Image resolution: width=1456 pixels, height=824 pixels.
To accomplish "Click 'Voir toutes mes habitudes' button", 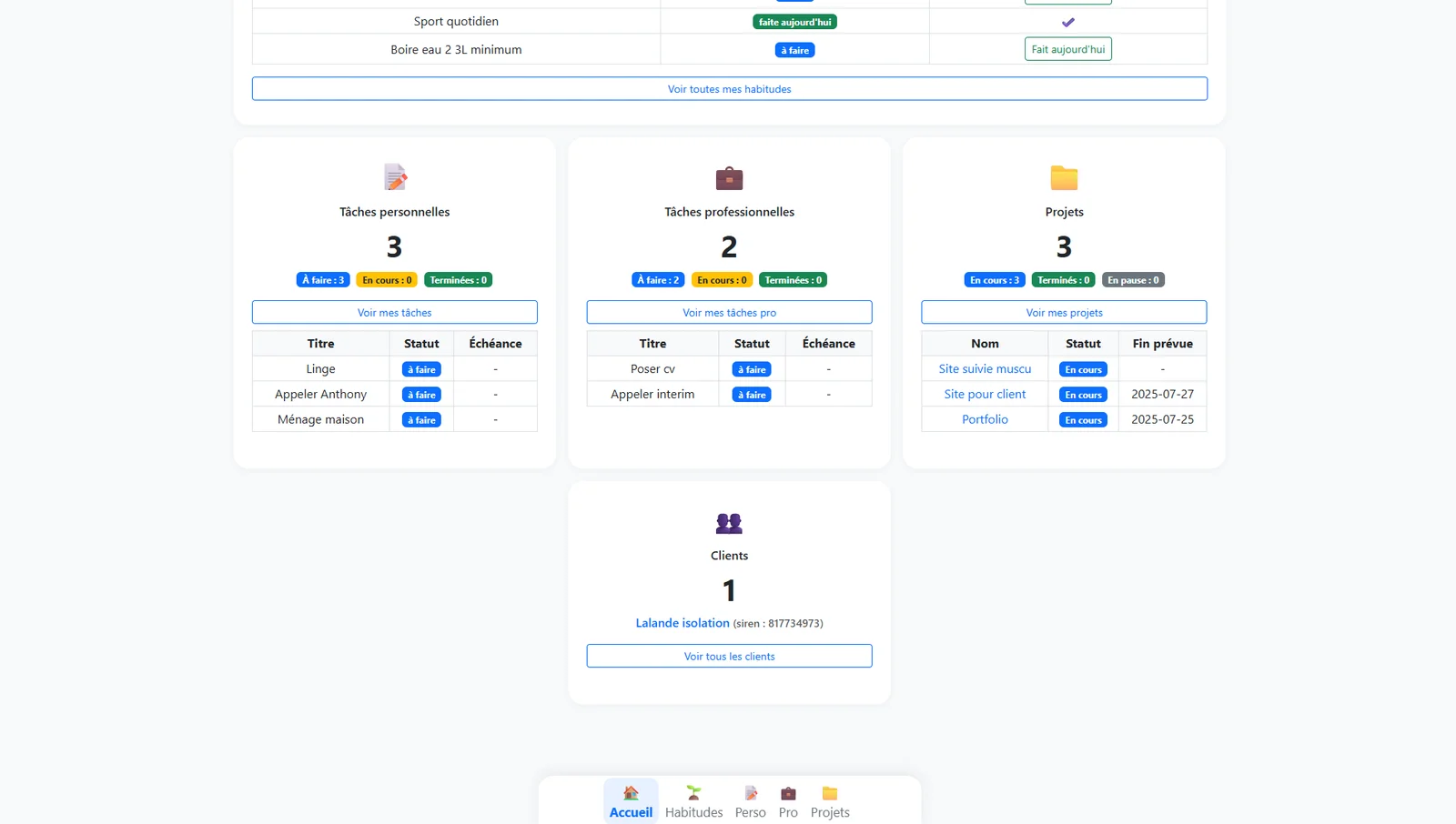I will pos(729,89).
